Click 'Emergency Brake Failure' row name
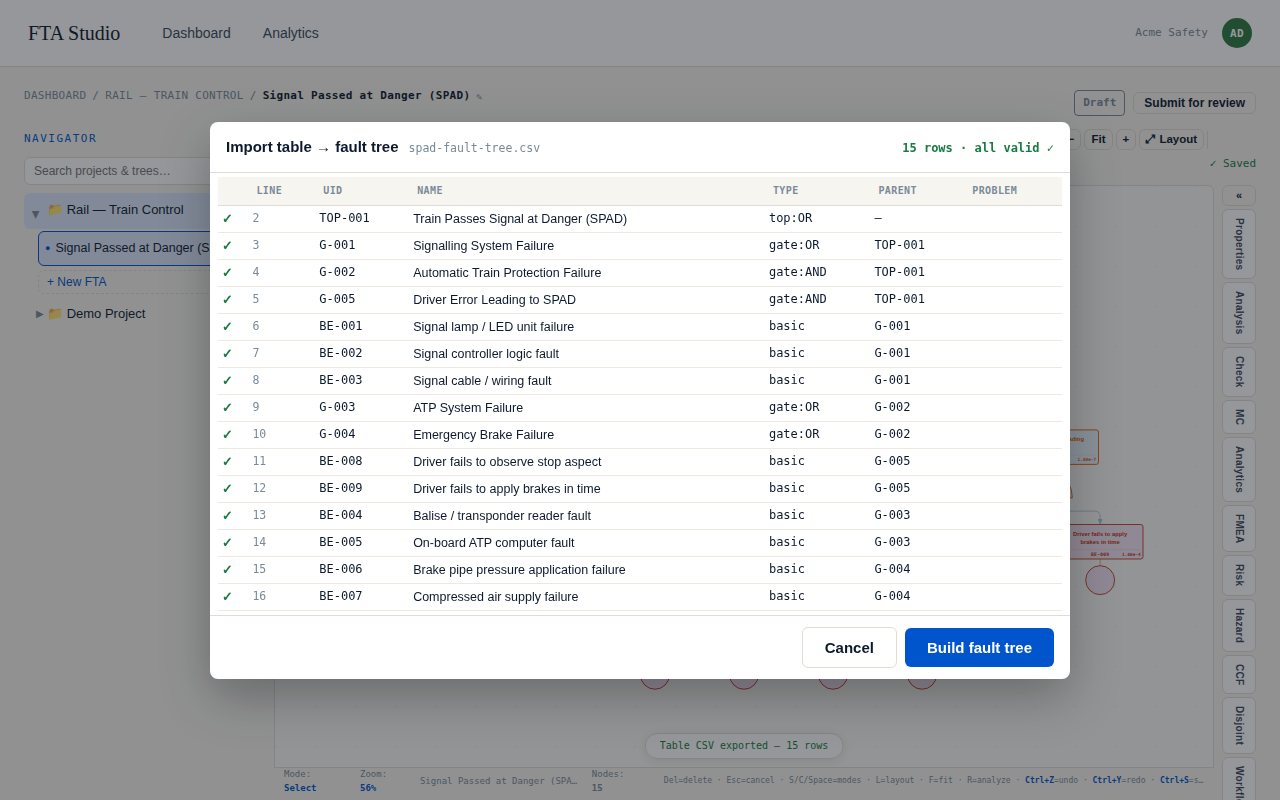 (483, 434)
